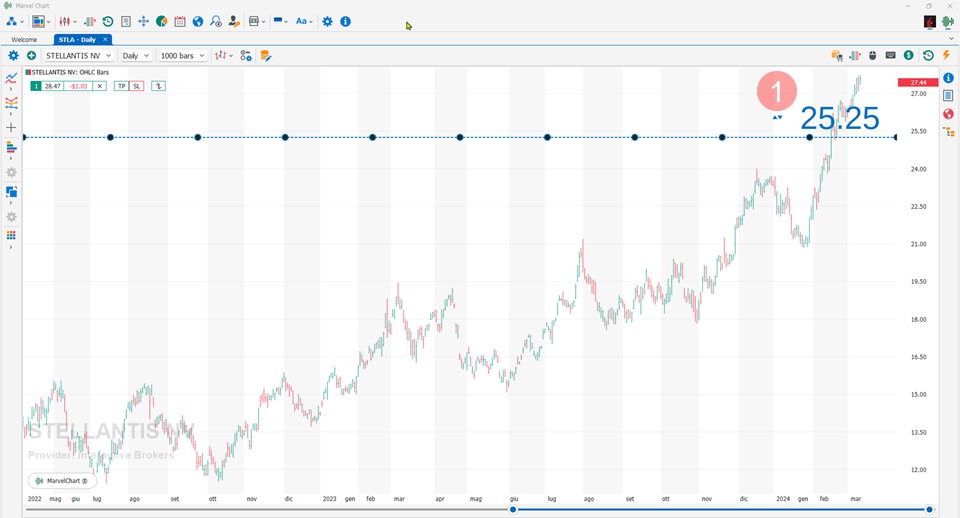Click the green plus add button
Viewport: 960px width, 518px height.
(x=32, y=56)
